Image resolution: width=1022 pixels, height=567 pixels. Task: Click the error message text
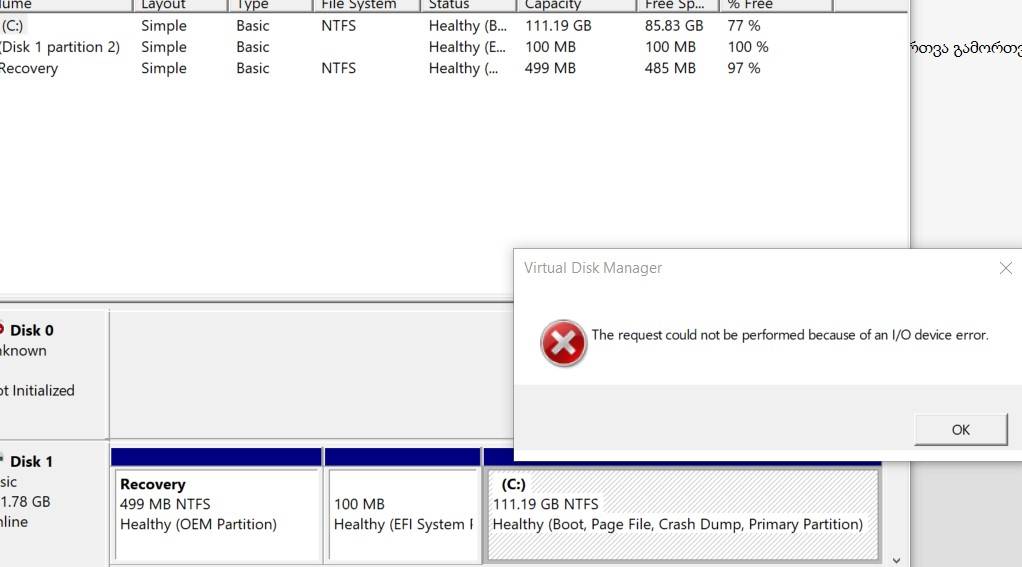click(790, 335)
